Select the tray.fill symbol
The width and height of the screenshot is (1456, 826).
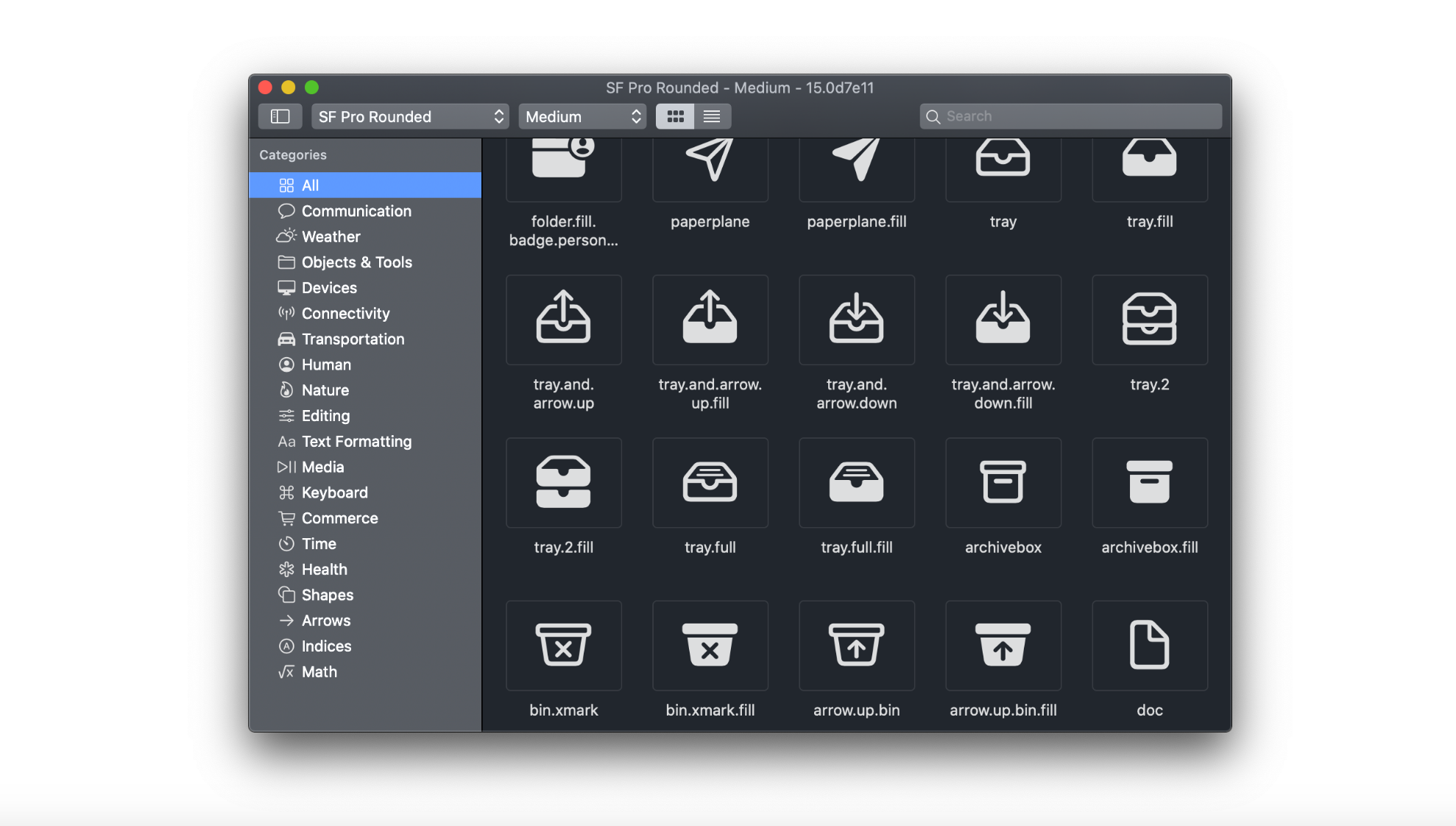click(x=1150, y=169)
